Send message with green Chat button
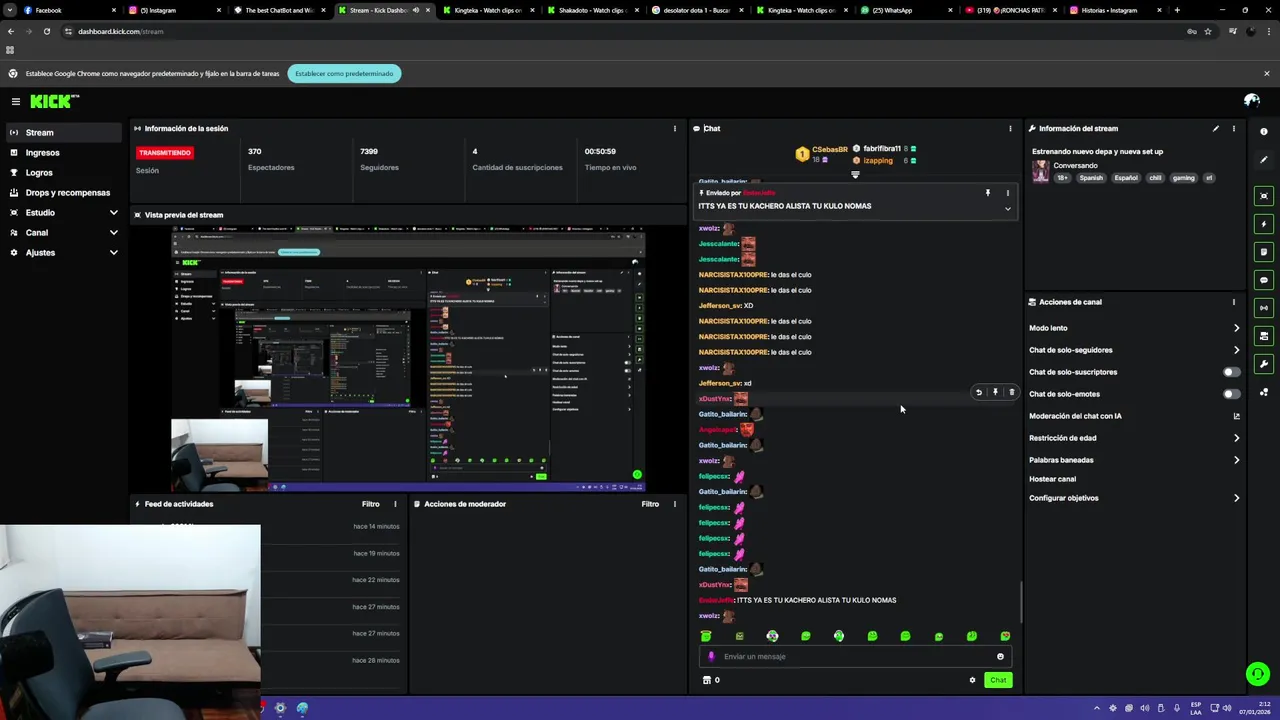This screenshot has height=720, width=1280. click(998, 680)
